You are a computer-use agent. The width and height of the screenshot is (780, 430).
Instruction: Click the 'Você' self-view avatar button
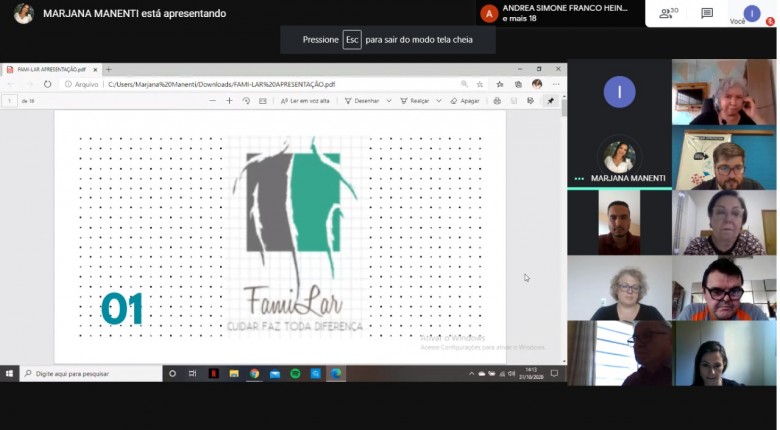[751, 13]
